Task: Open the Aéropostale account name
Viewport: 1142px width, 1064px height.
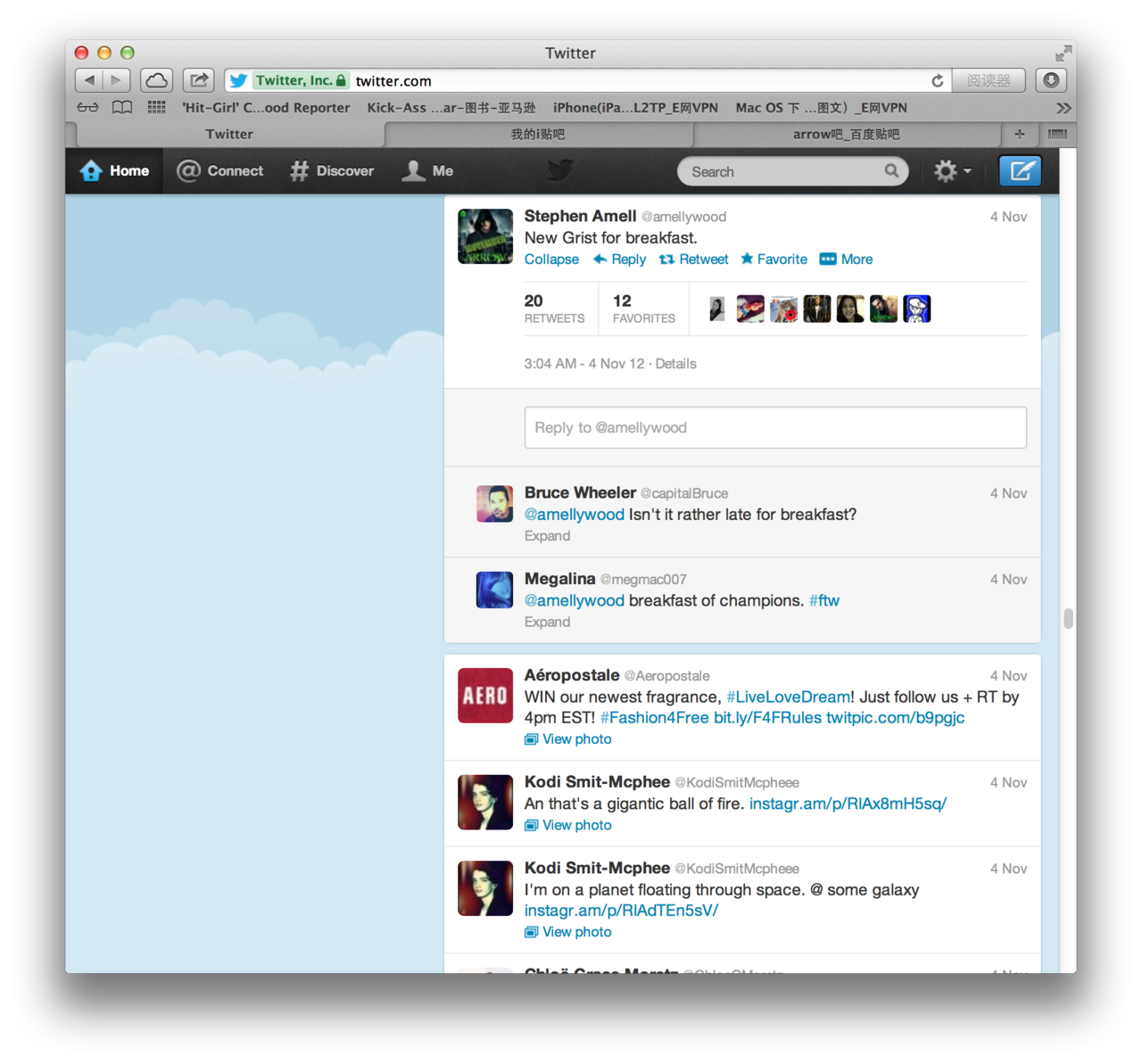Action: coord(572,675)
